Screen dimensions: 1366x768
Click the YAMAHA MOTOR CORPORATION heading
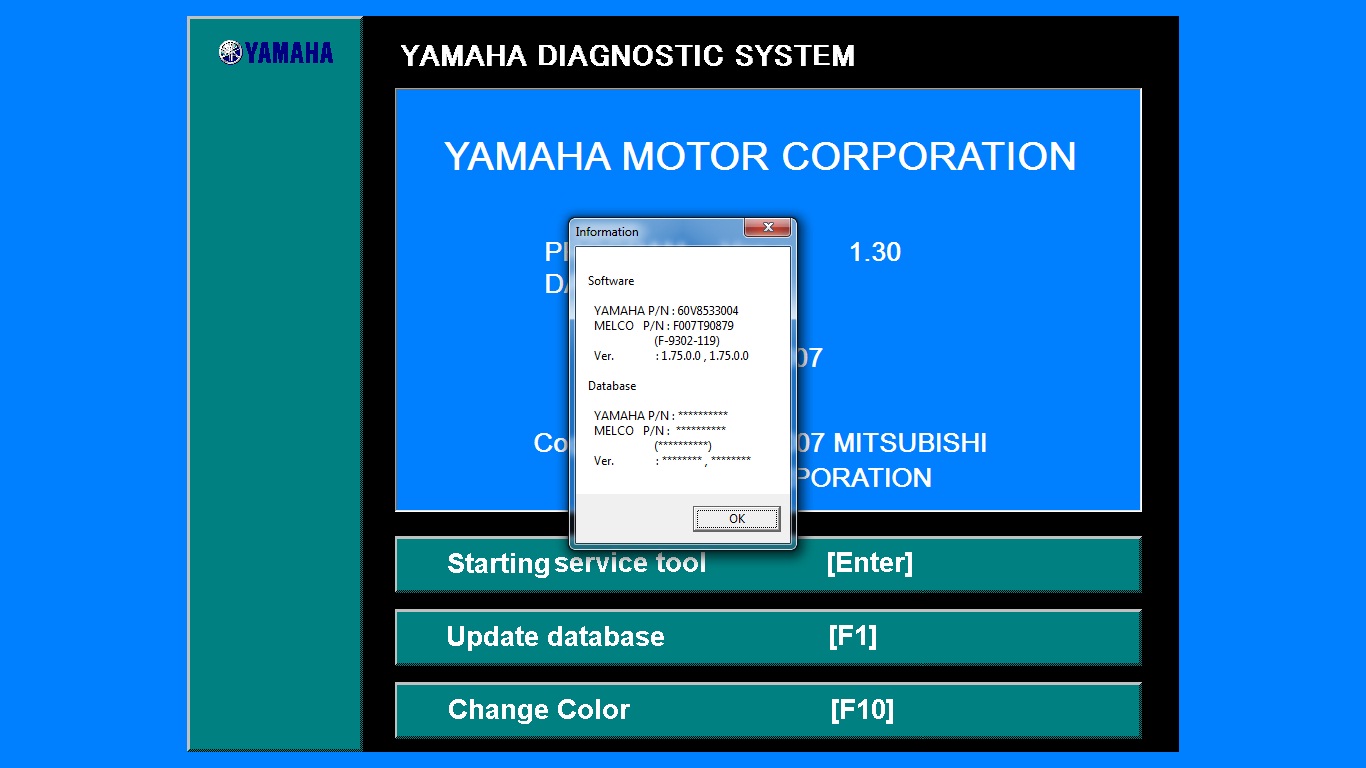tap(760, 157)
